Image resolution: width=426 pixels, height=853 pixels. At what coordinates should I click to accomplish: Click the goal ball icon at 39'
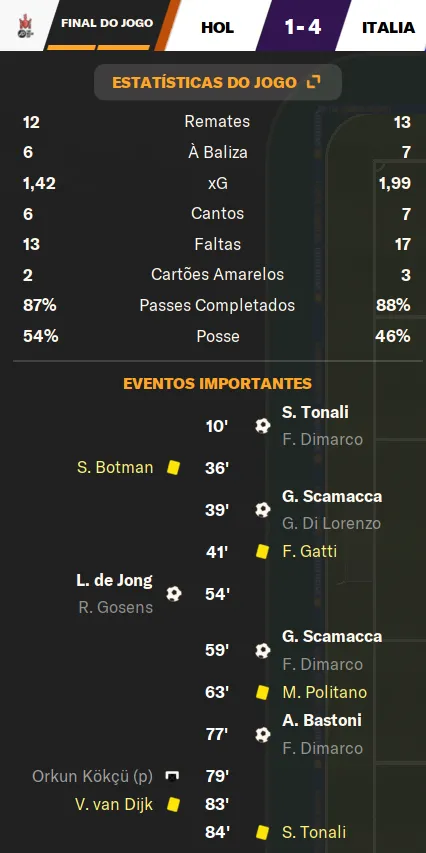[263, 510]
